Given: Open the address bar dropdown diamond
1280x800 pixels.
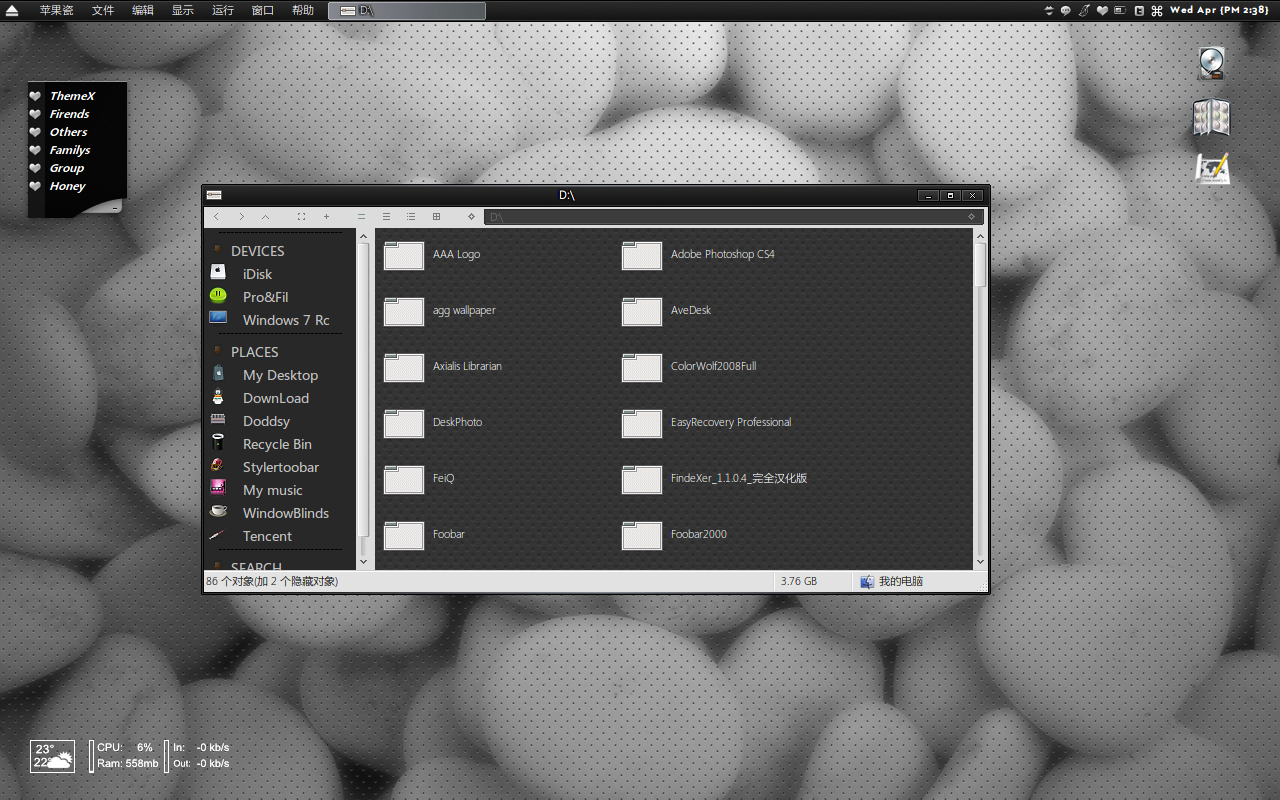Looking at the screenshot, I should pyautogui.click(x=971, y=217).
